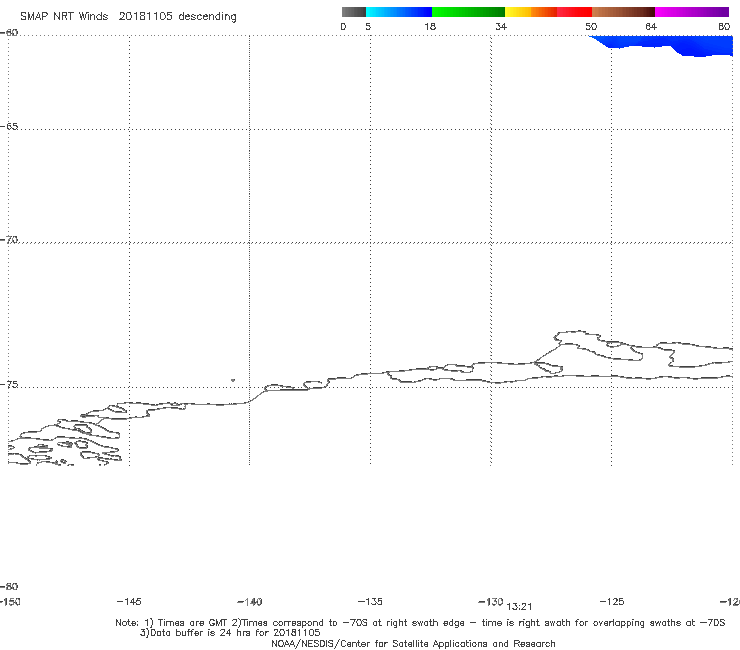Viewport: 740px width, 650px height.
Task: Click the latitude label '-80' on the left axis
Action: tap(9, 586)
